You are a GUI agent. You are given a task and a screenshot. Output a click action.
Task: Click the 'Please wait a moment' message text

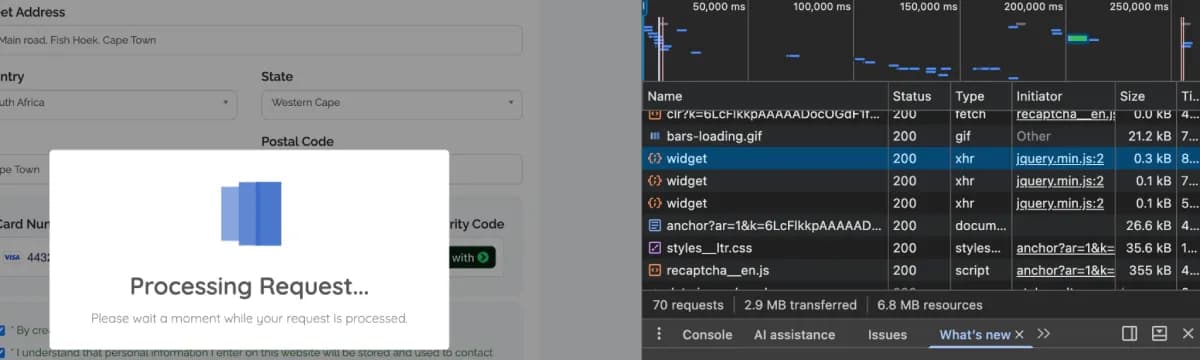coord(249,318)
